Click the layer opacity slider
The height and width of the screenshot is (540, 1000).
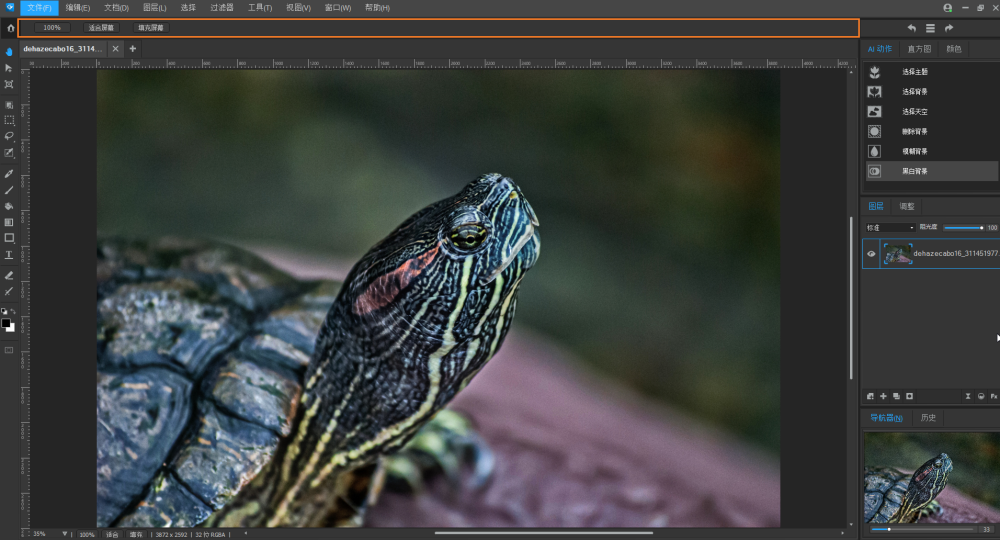point(964,228)
